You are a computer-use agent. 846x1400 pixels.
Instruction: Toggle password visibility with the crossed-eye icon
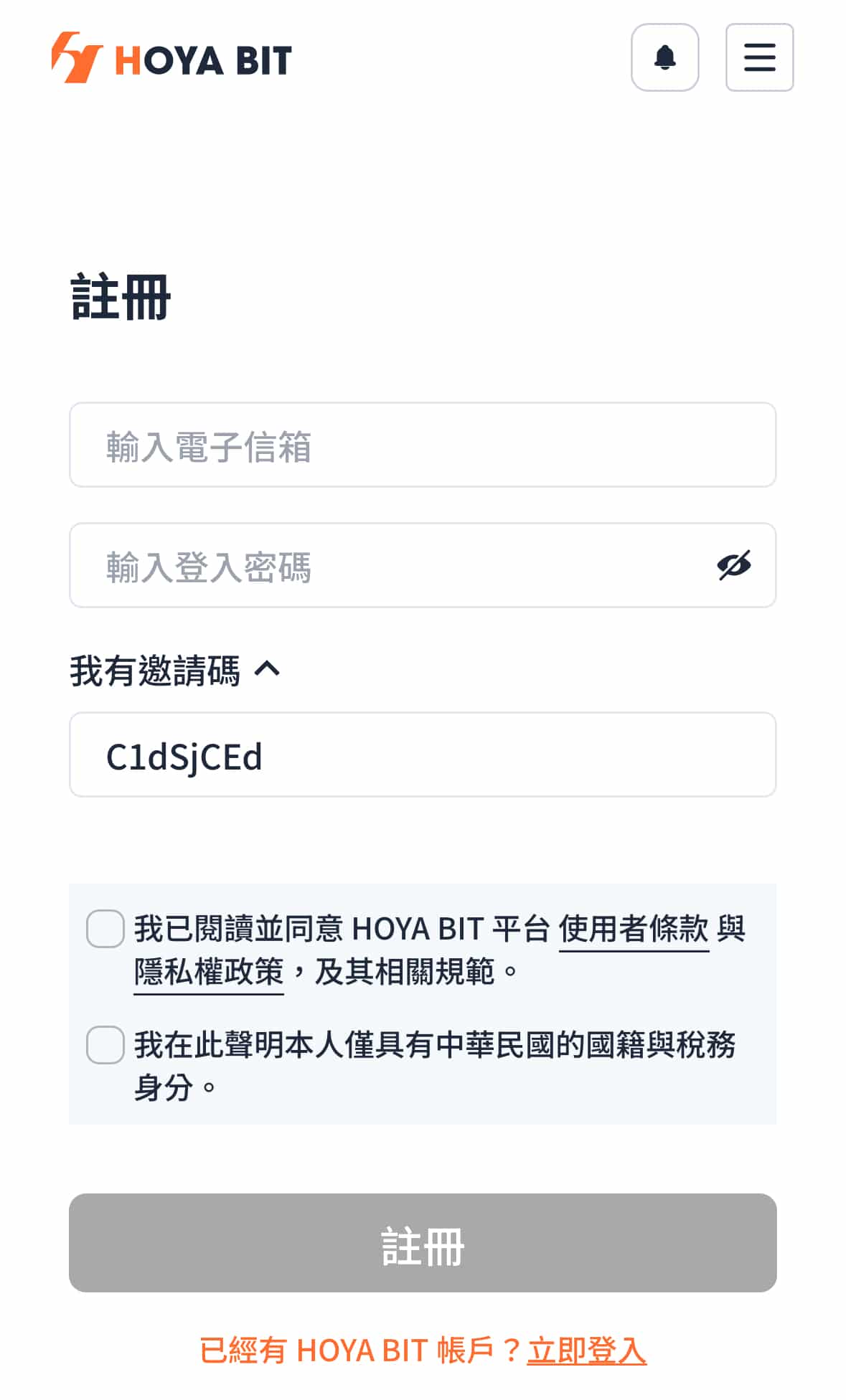coord(733,565)
